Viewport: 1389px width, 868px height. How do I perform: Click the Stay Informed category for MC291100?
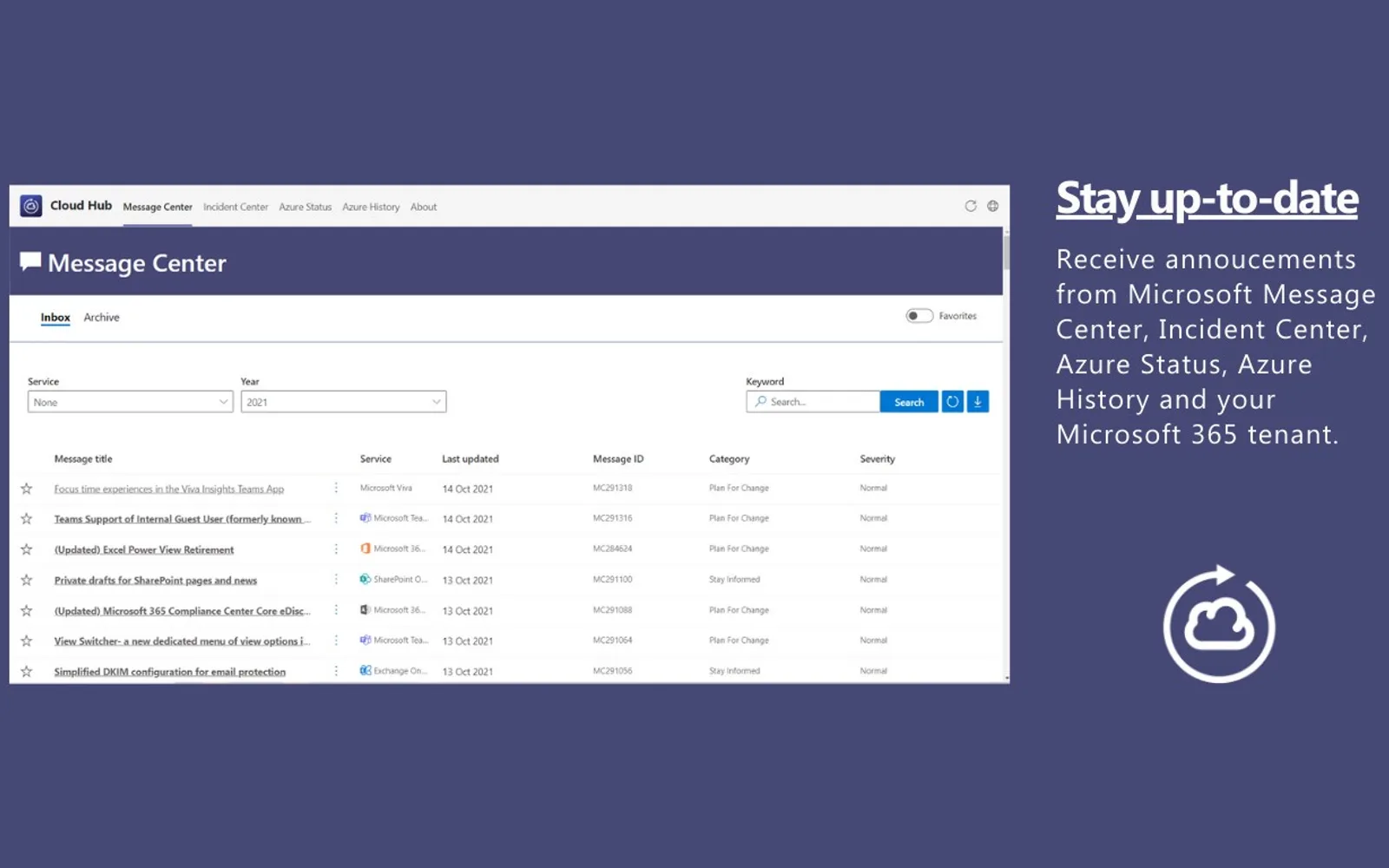pos(734,579)
